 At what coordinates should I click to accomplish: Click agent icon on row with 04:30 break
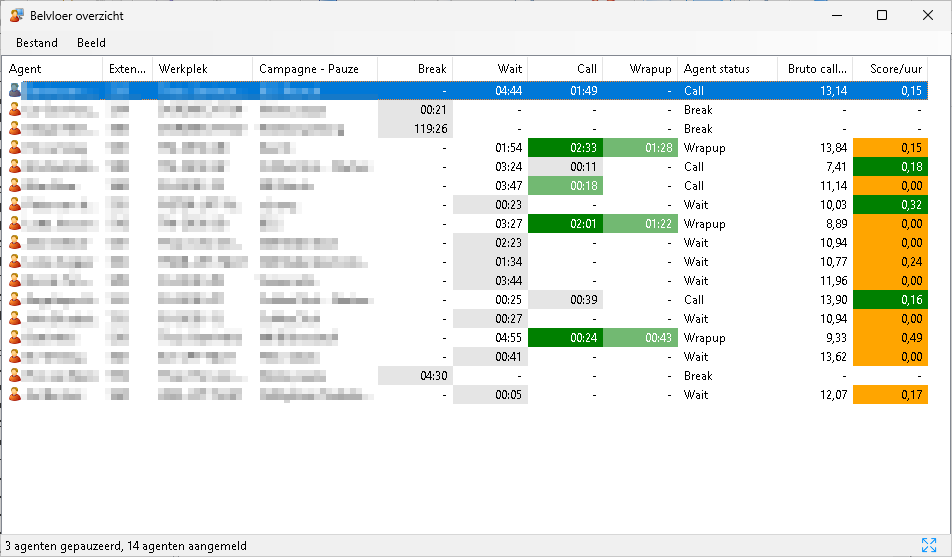(15, 376)
